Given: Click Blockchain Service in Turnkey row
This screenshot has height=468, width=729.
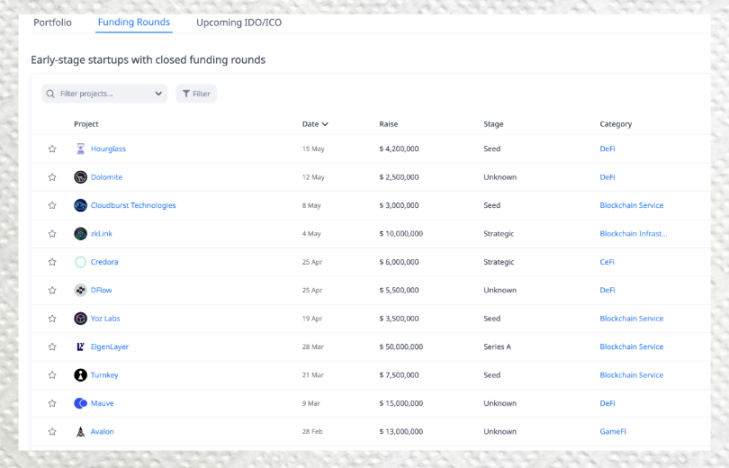Looking at the screenshot, I should 631,375.
